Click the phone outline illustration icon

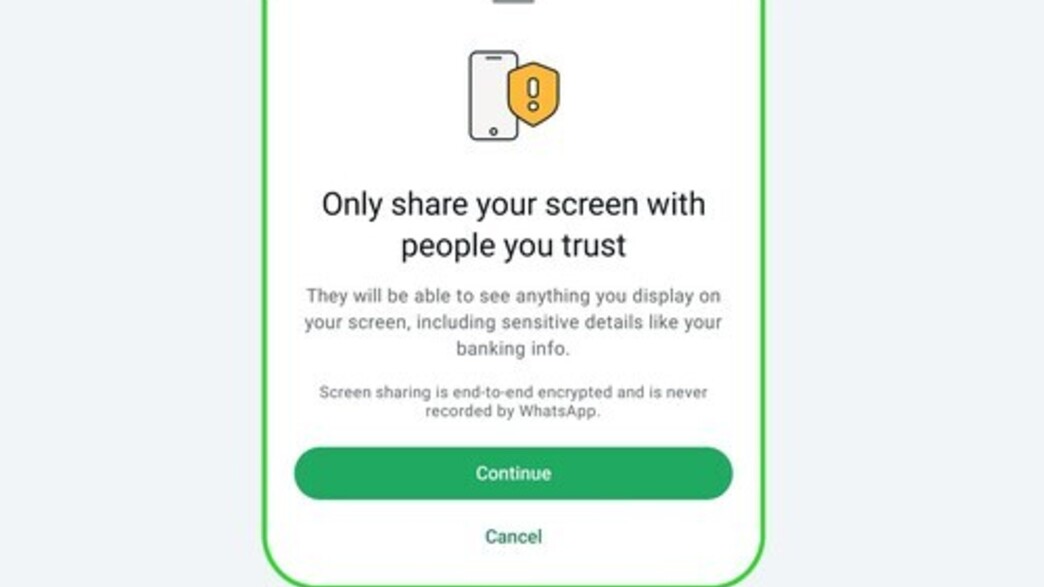click(493, 96)
